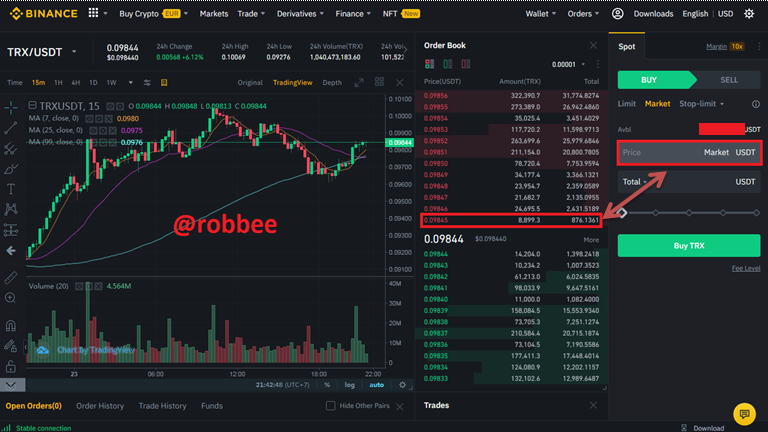Select the pattern drawing tool

tap(11, 209)
